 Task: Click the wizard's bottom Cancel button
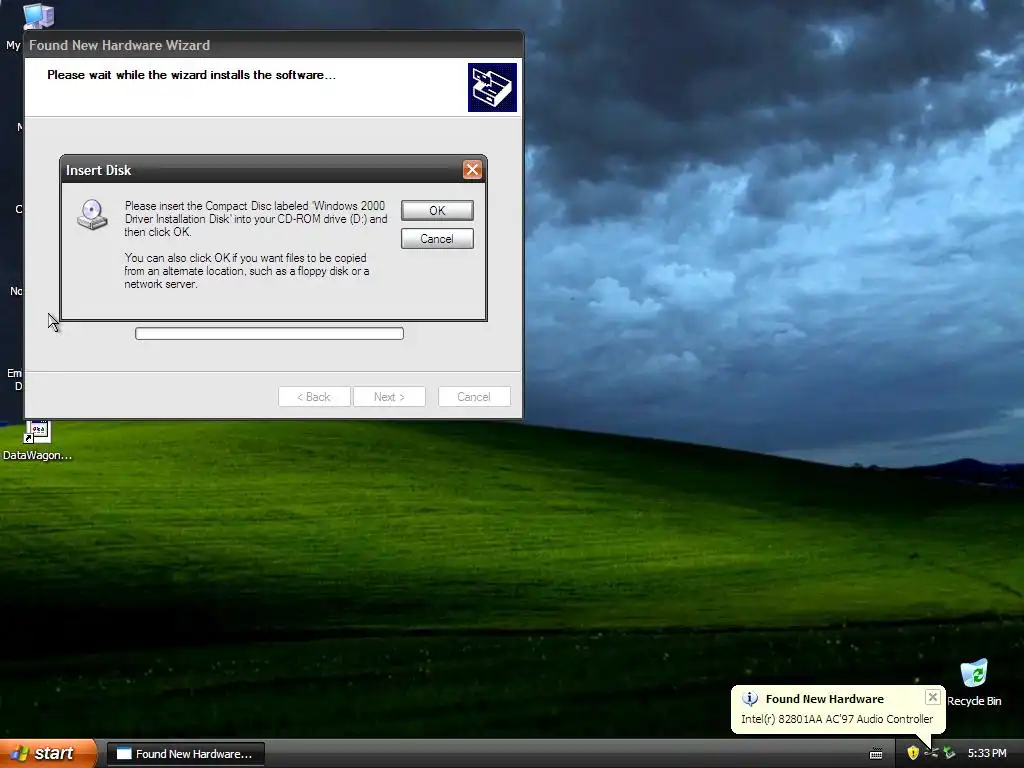click(x=473, y=396)
